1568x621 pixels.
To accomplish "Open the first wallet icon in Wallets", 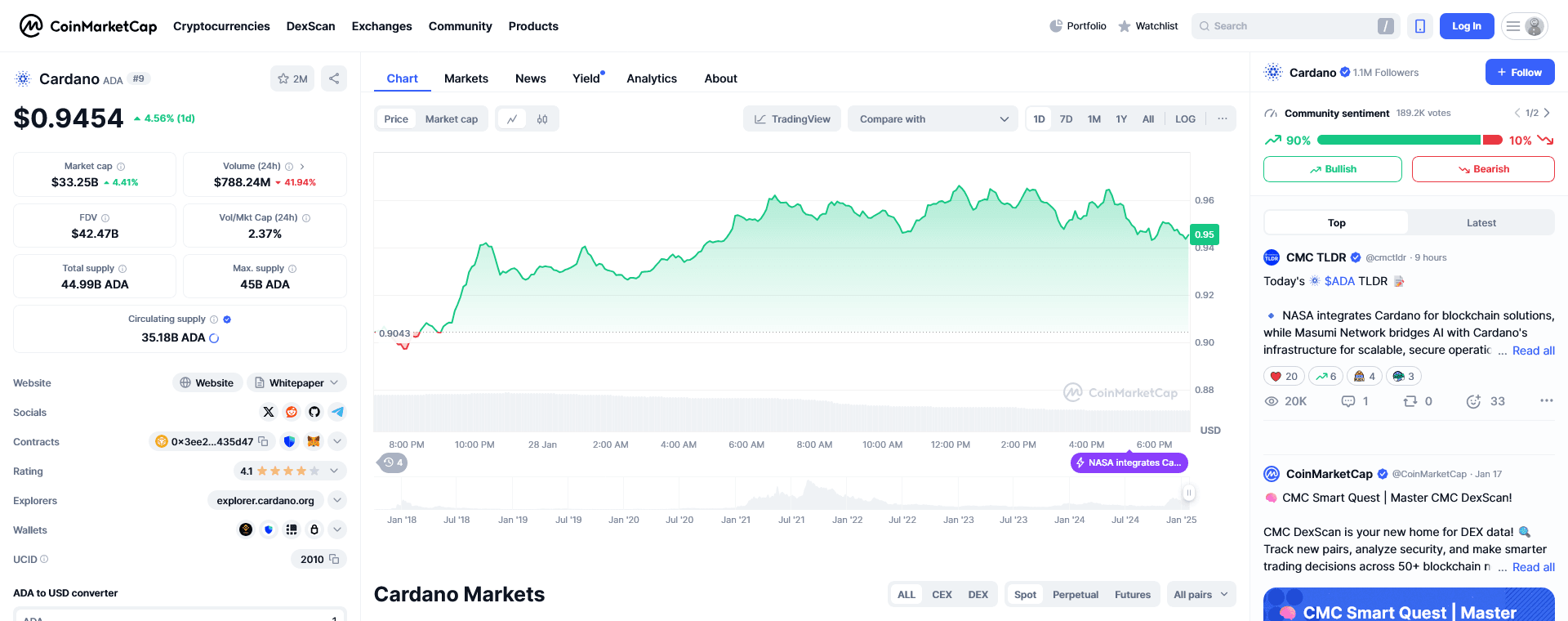I will [246, 529].
